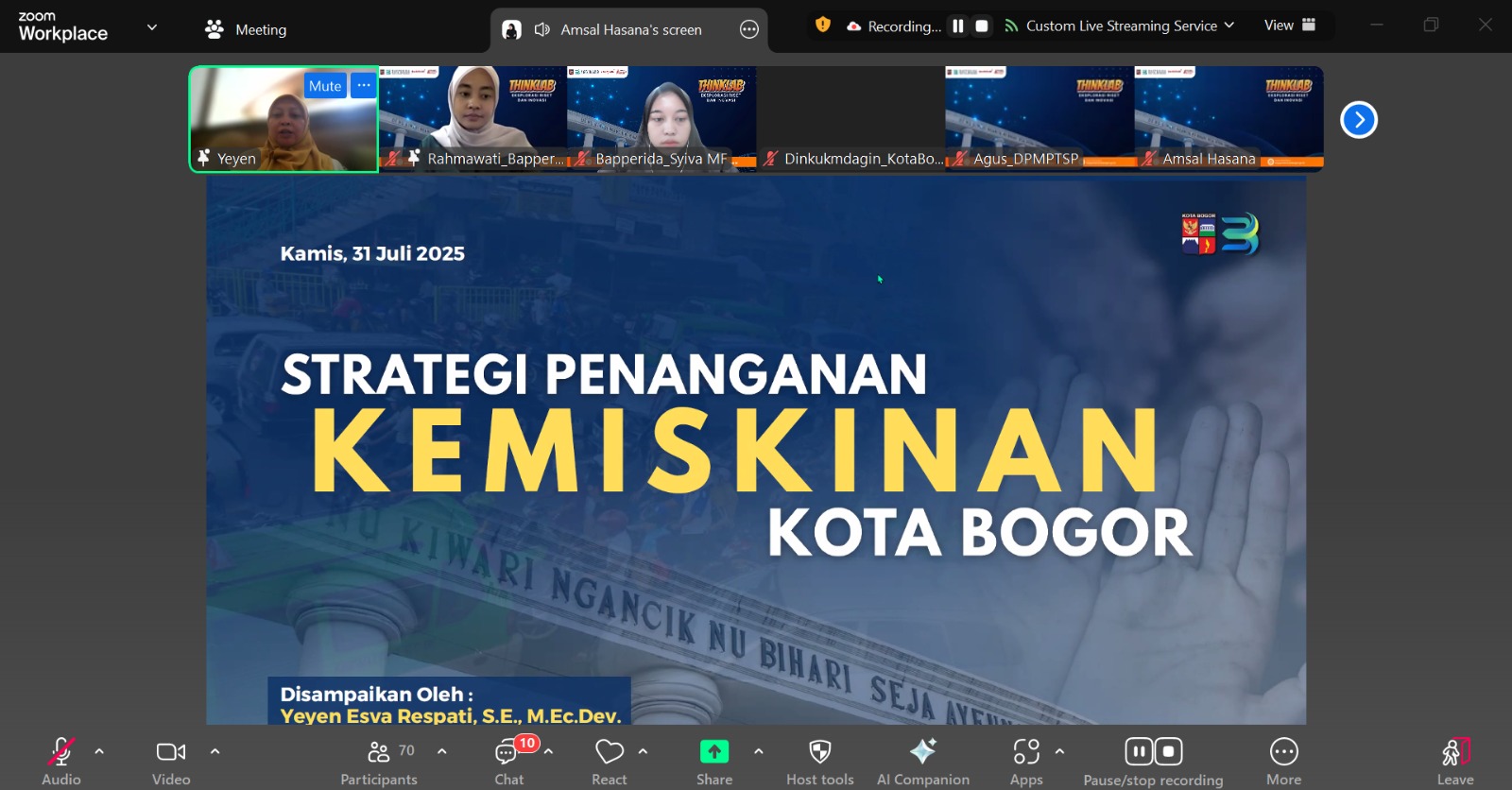The image size is (1512, 790).
Task: Expand video options arrow next to Video
Action: pos(215,752)
